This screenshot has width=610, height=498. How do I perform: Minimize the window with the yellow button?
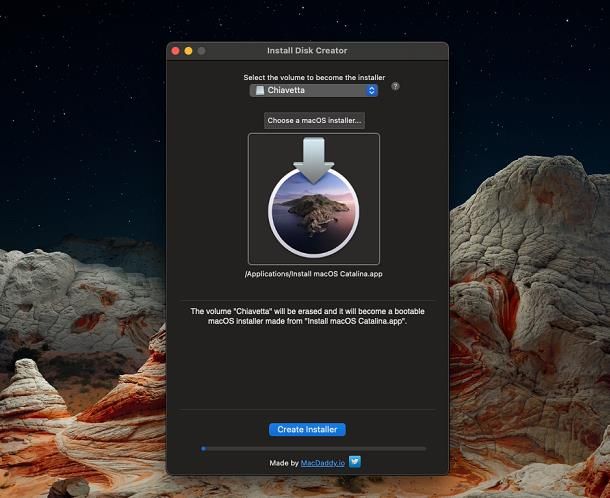point(188,51)
